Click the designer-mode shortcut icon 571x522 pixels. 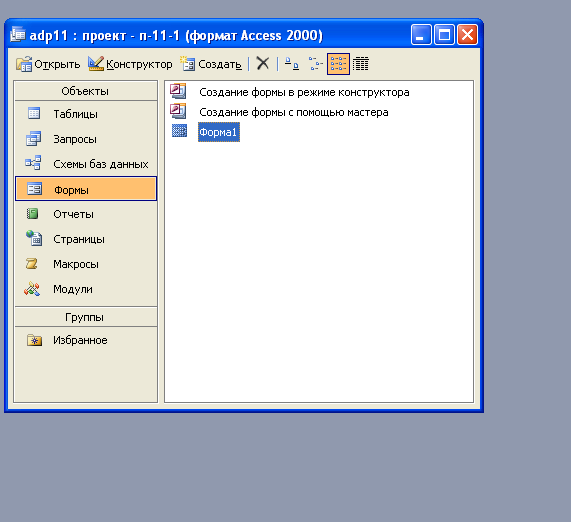tap(178, 91)
